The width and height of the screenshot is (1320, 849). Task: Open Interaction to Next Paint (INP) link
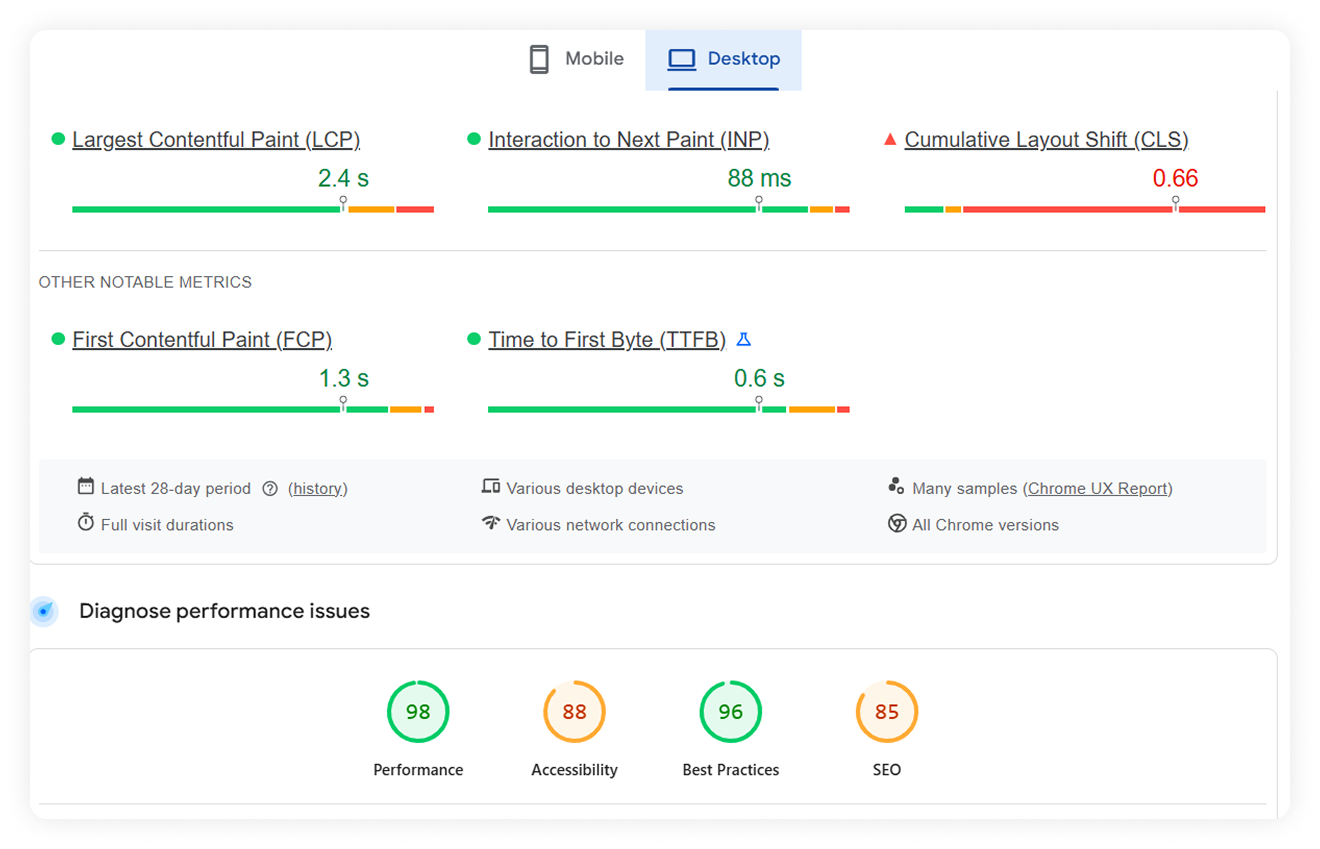click(x=628, y=140)
